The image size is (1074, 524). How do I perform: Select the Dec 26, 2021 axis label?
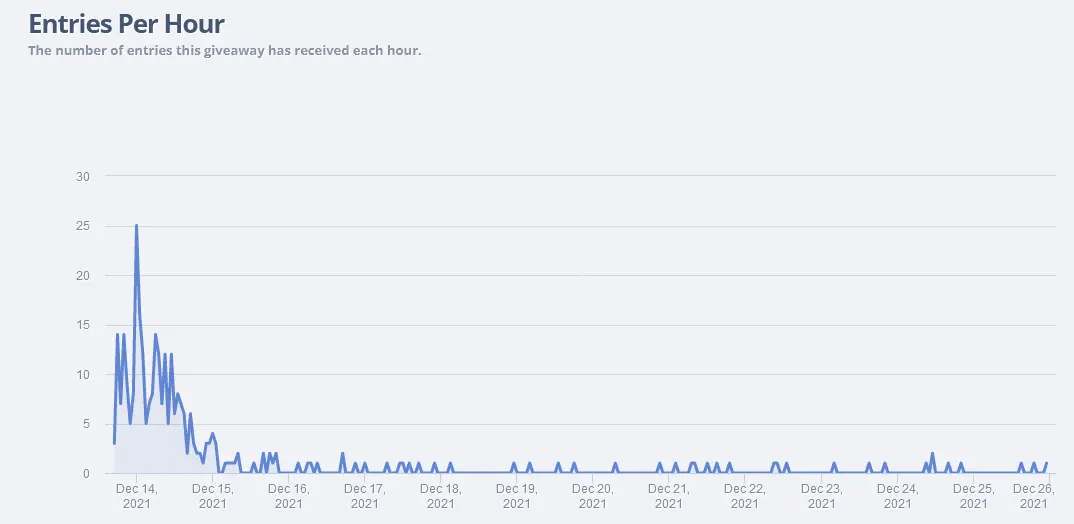pyautogui.click(x=1034, y=496)
